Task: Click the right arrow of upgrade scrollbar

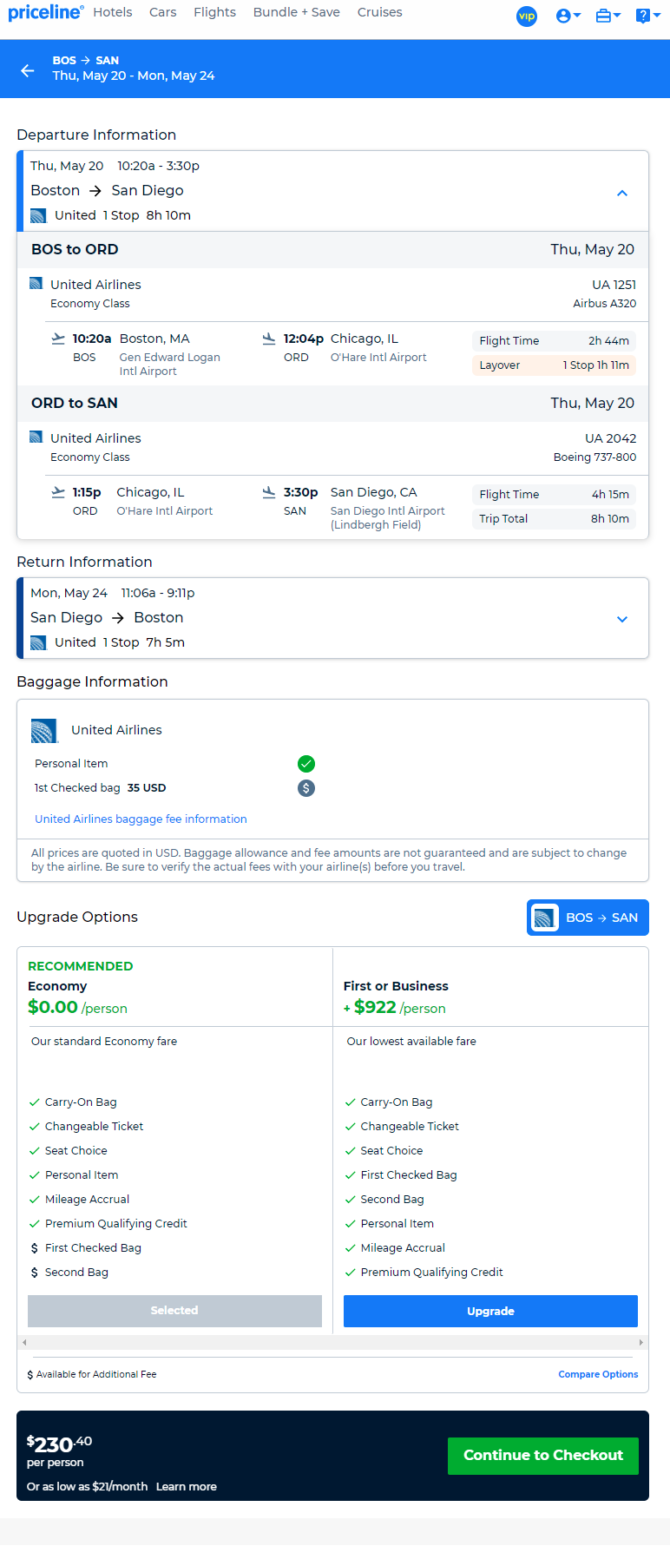Action: click(643, 1342)
